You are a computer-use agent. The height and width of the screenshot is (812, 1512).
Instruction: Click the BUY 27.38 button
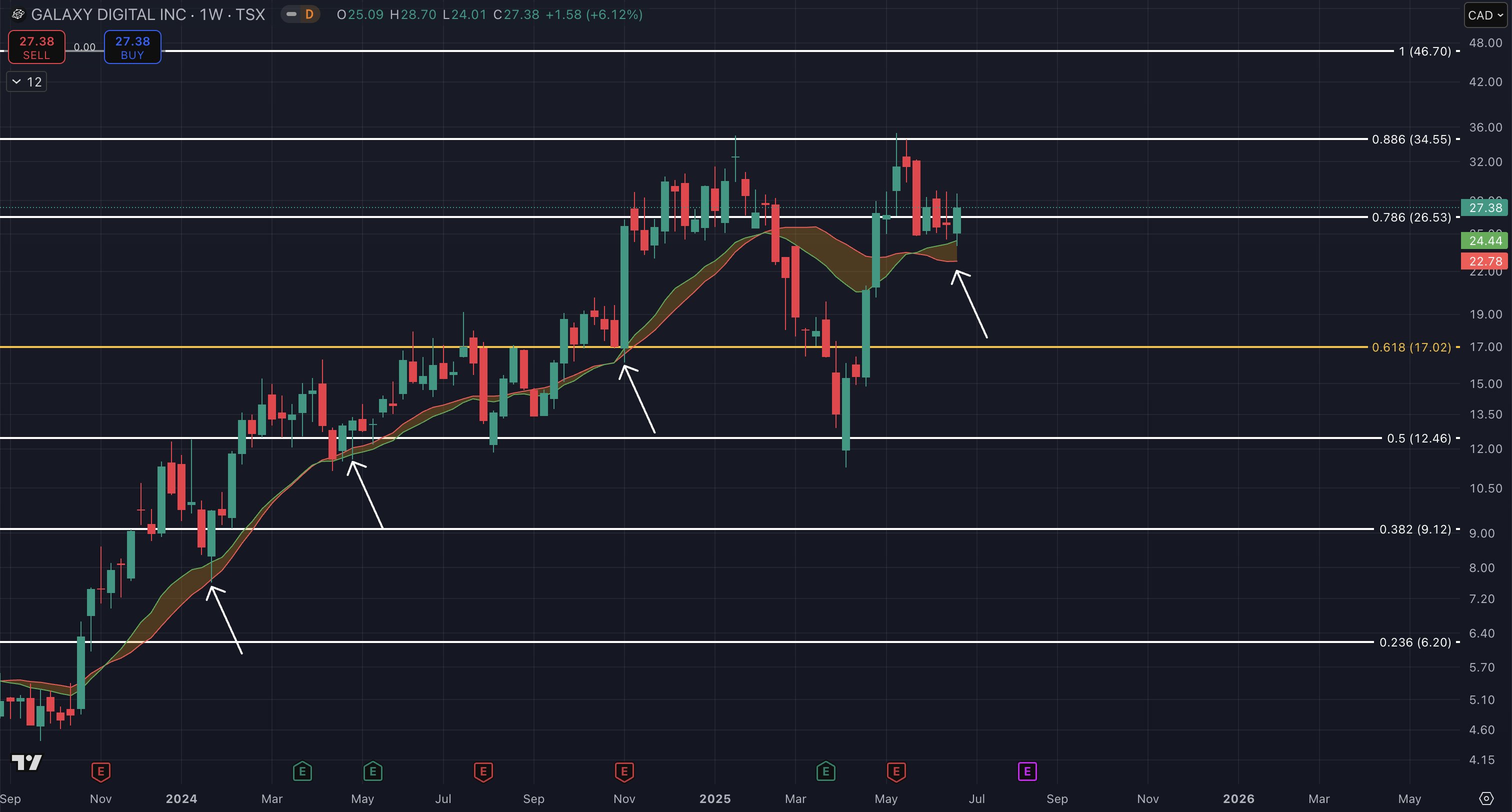(132, 47)
